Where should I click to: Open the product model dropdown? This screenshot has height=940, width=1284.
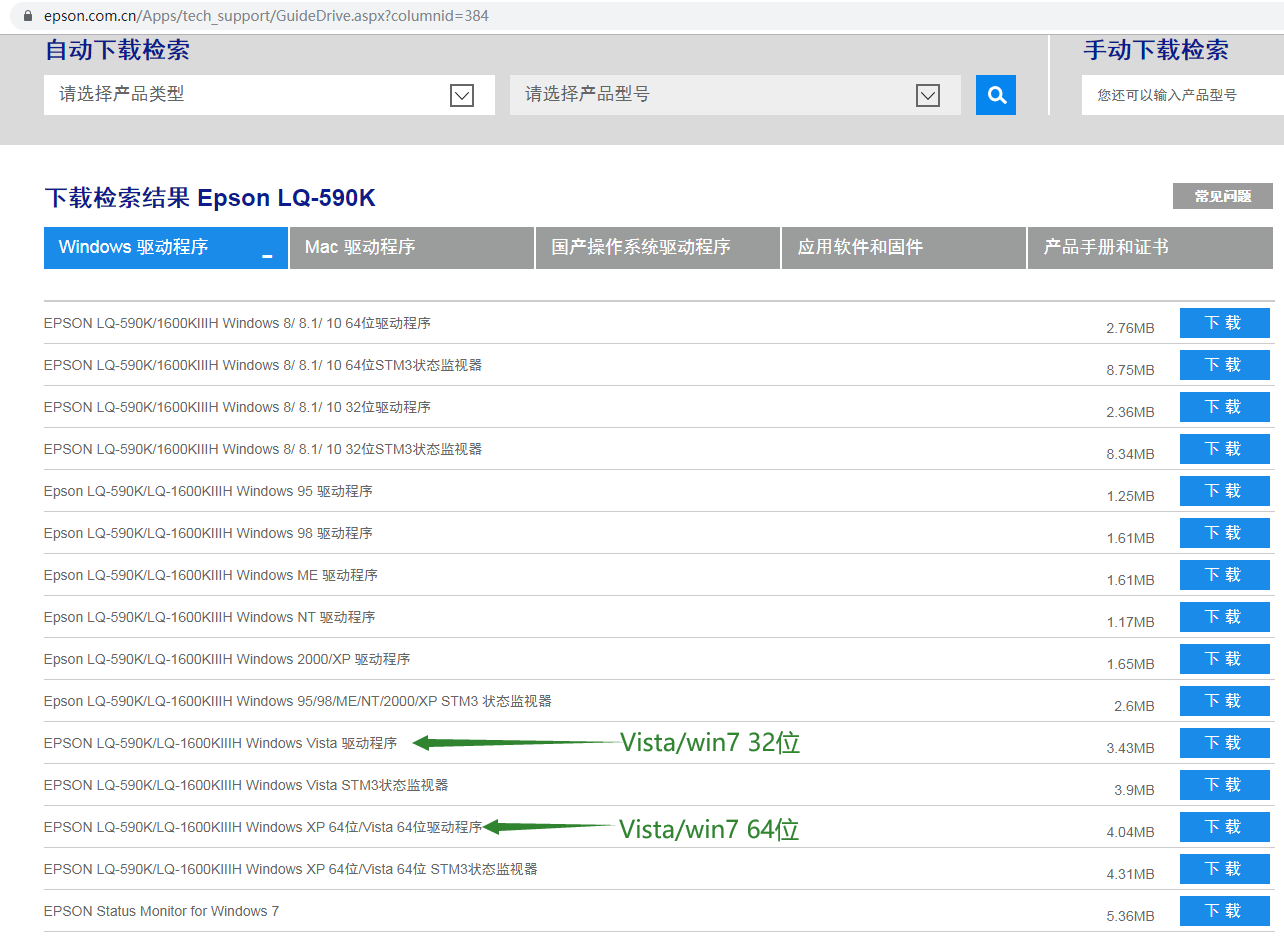click(735, 95)
